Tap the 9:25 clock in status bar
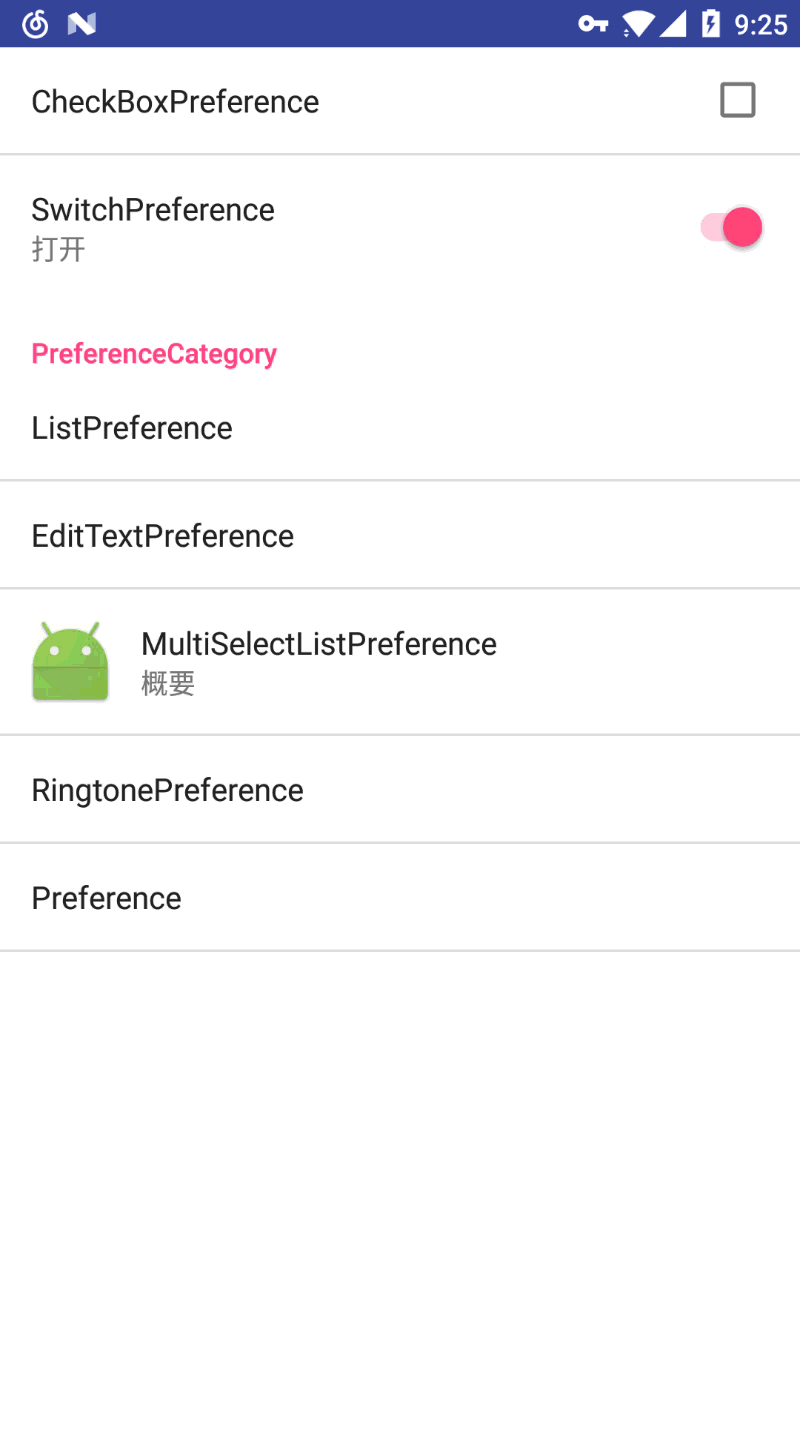This screenshot has height=1440, width=800. pyautogui.click(x=761, y=24)
